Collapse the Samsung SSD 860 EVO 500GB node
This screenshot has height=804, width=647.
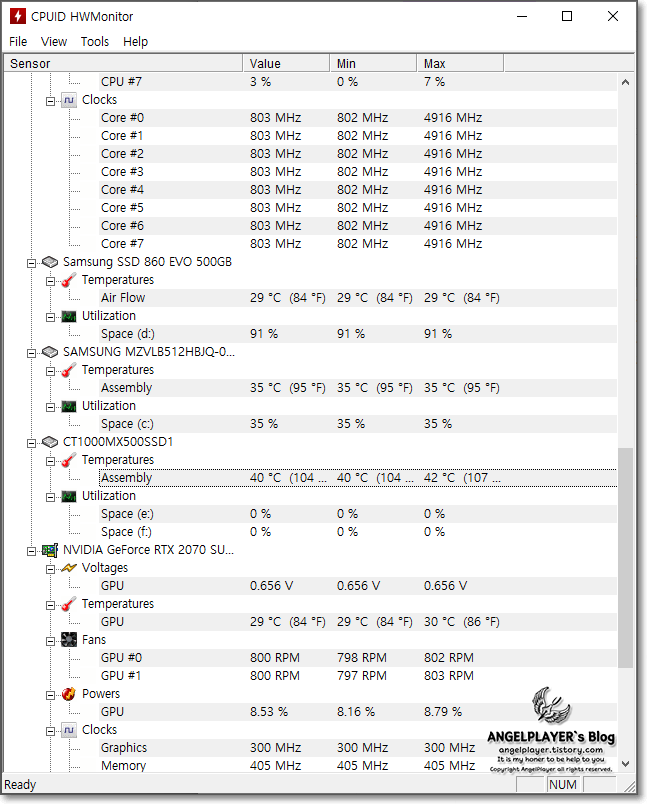click(x=31, y=263)
